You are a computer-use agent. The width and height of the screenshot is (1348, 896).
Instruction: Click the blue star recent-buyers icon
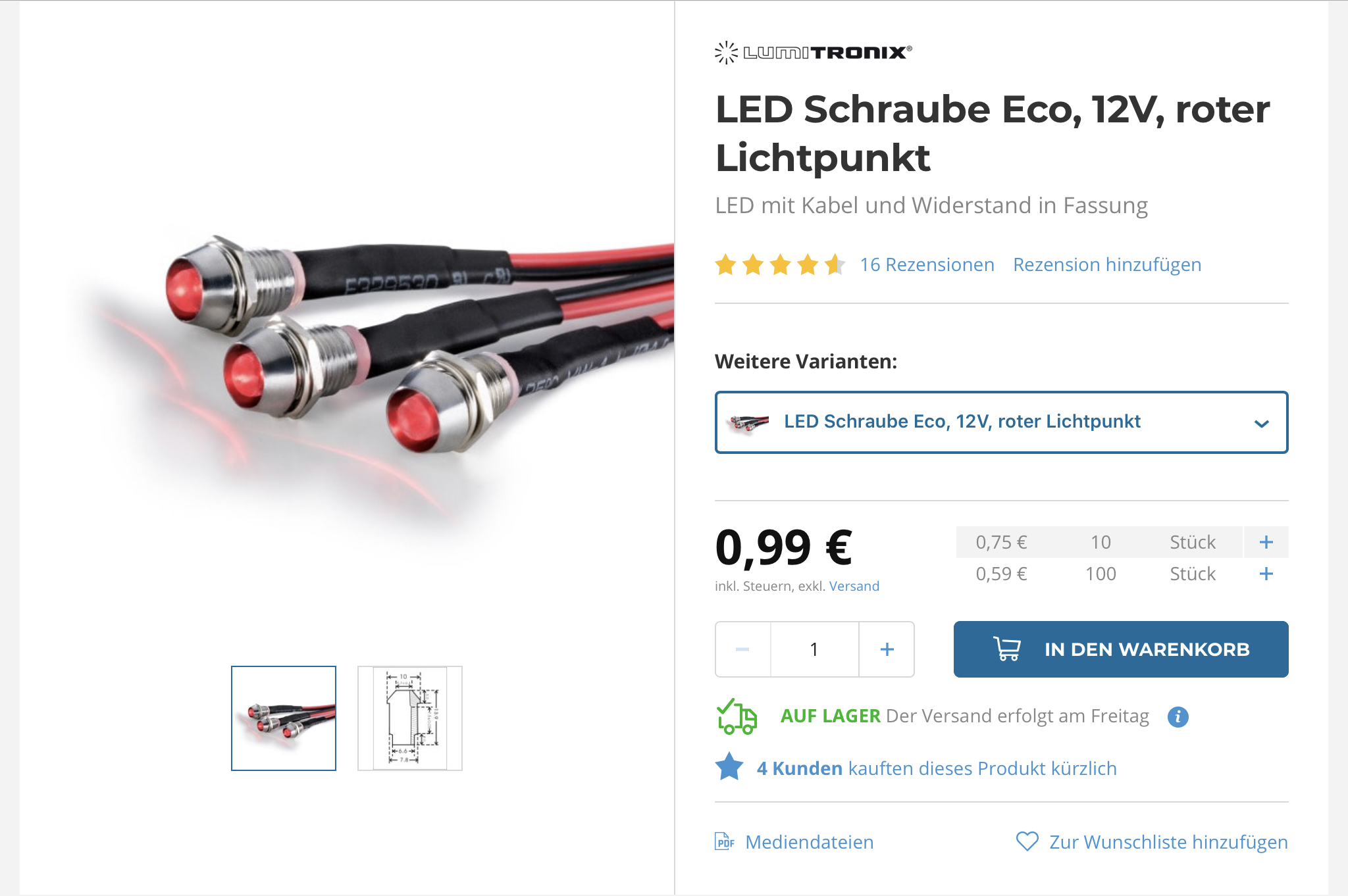click(729, 767)
